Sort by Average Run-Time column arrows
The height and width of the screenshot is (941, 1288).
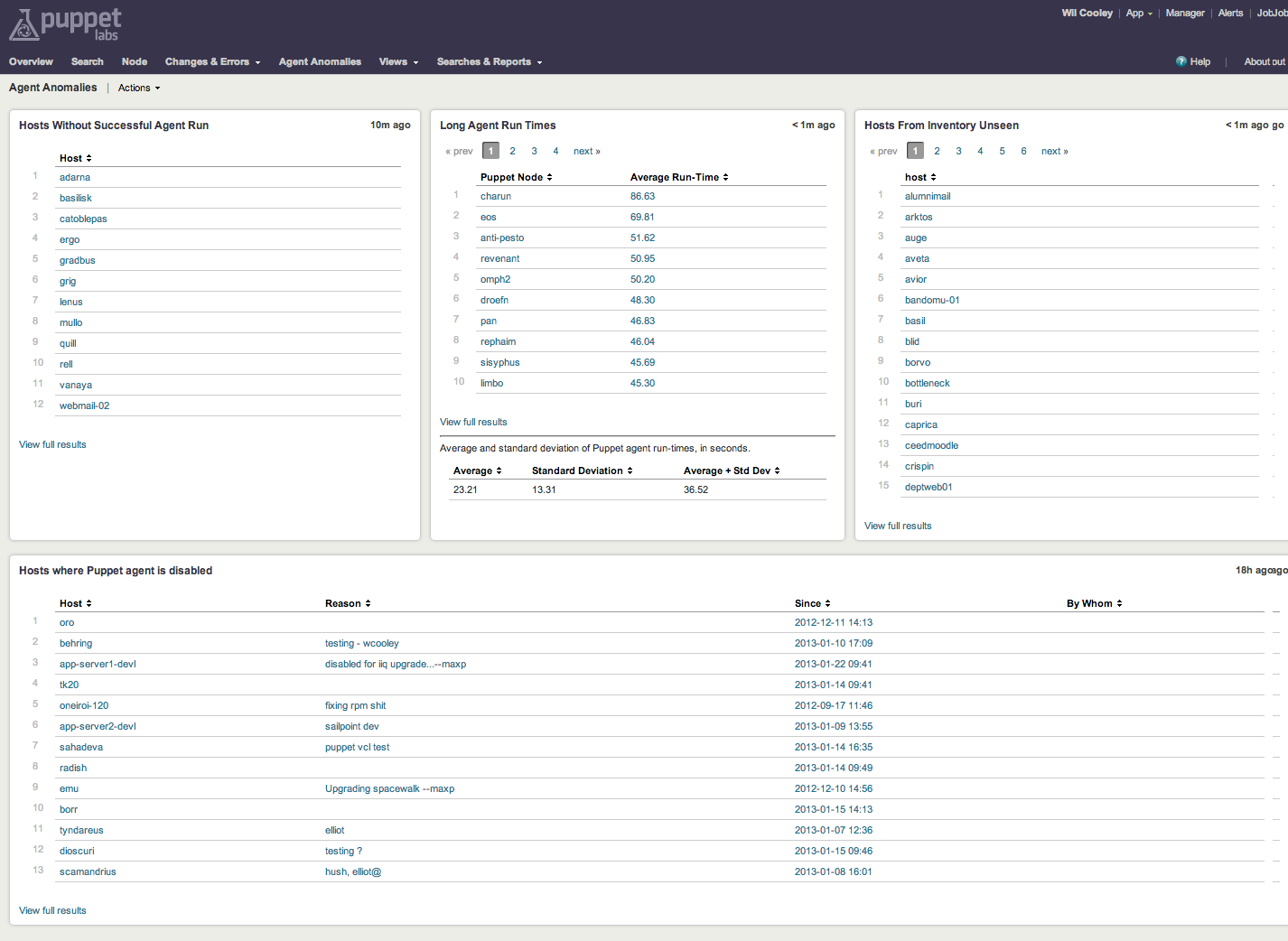click(x=725, y=177)
